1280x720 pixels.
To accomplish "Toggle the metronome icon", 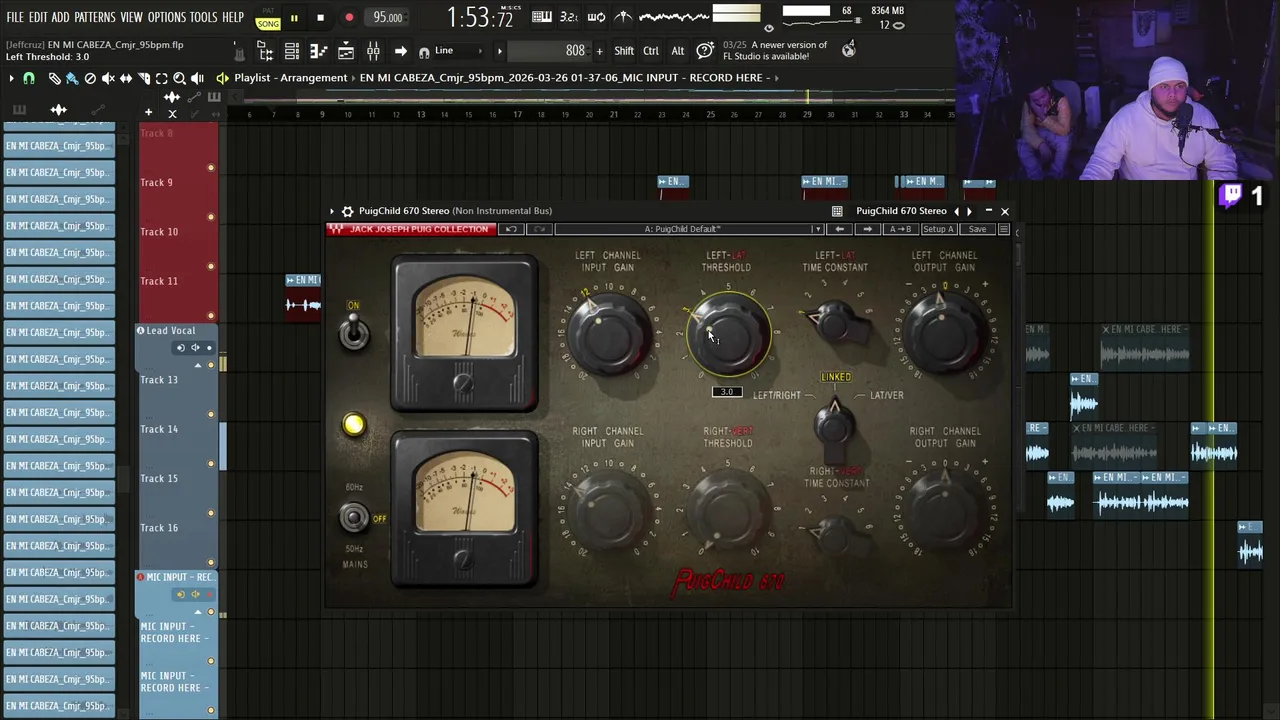I will 622,17.
